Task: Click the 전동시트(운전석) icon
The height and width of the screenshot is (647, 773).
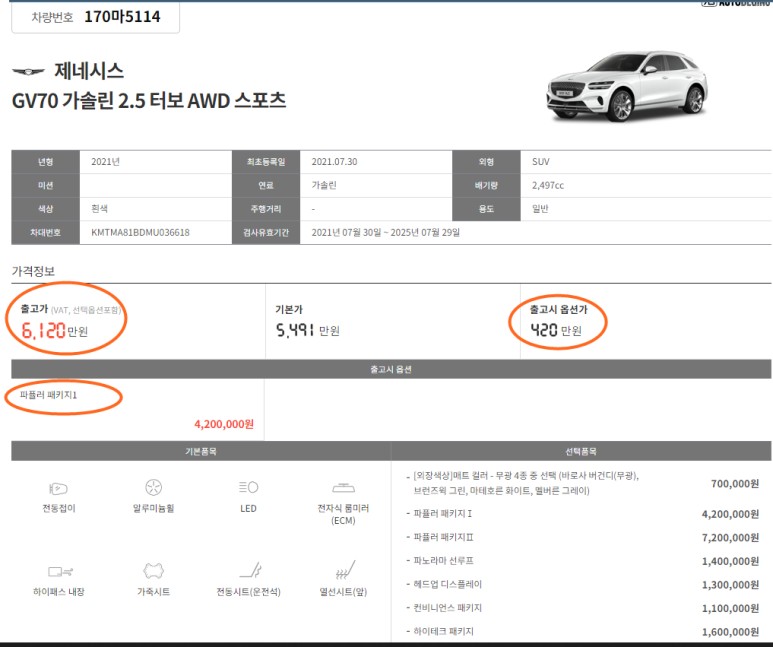Action: (x=250, y=571)
